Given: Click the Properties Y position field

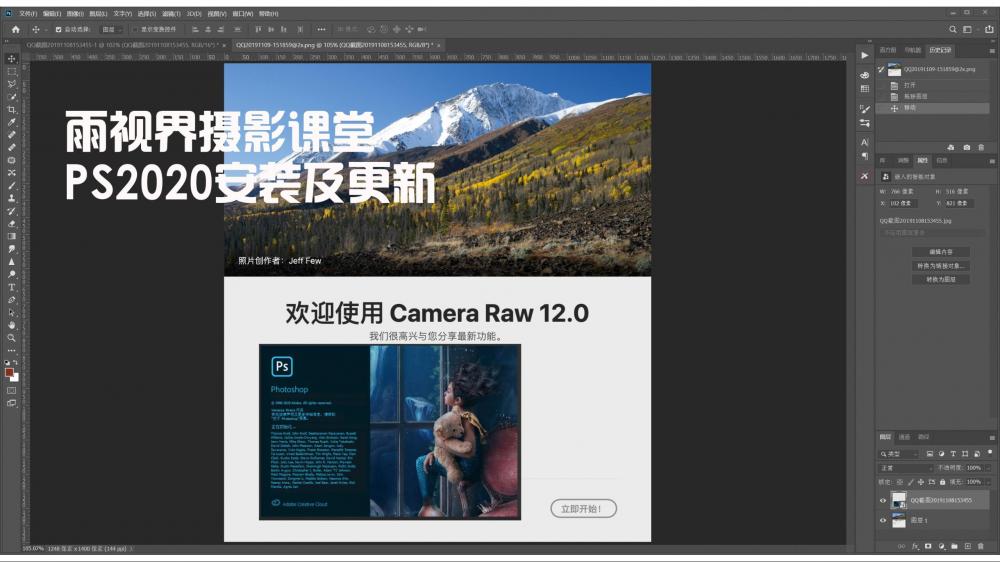Looking at the screenshot, I should [x=959, y=203].
